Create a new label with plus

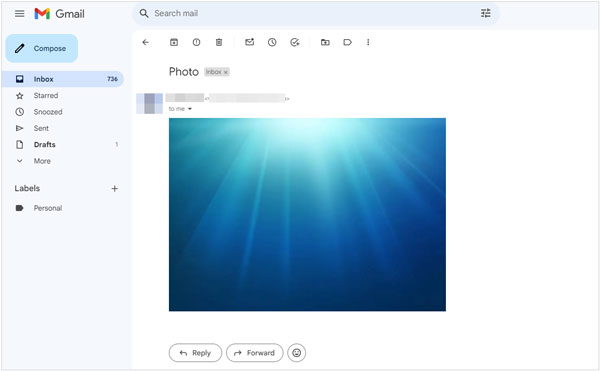click(x=114, y=189)
